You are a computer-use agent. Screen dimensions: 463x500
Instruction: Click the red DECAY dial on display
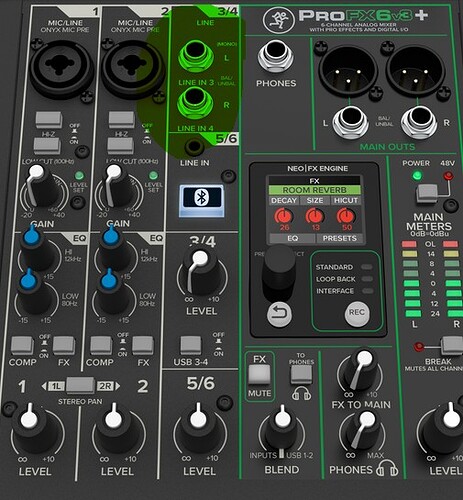(284, 216)
